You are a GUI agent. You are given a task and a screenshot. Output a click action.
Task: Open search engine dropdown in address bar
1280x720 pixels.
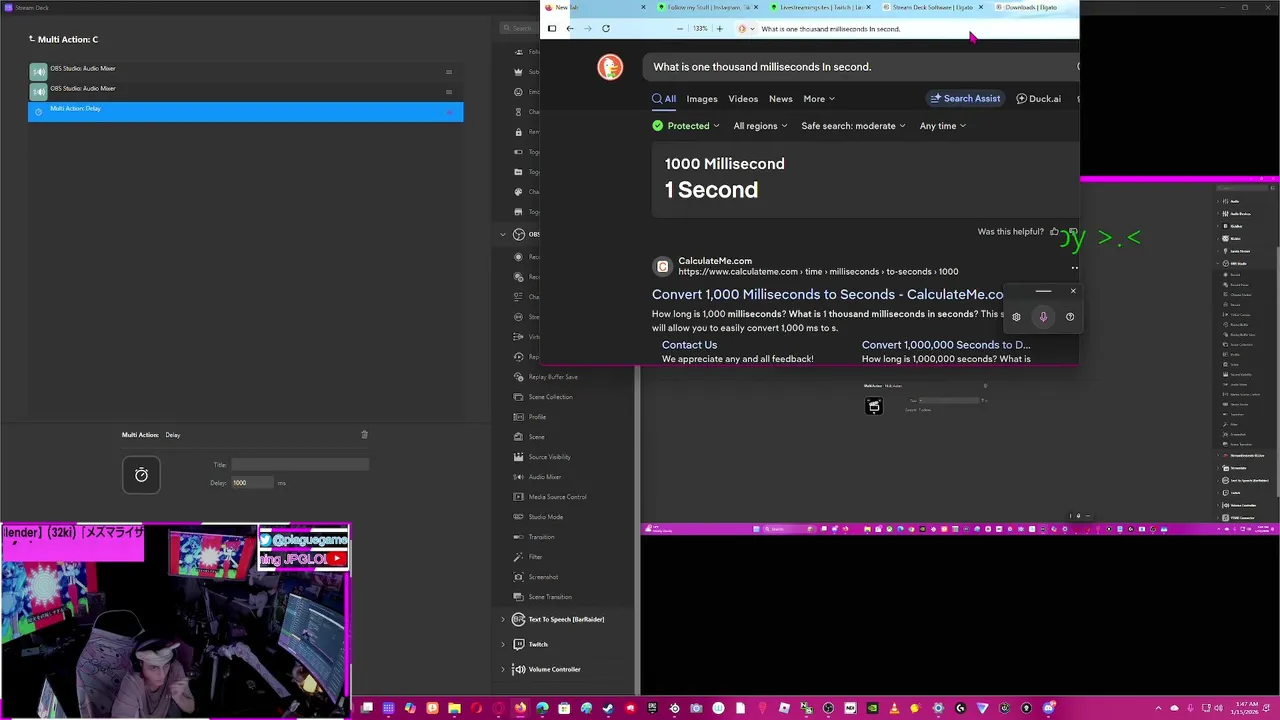point(746,29)
